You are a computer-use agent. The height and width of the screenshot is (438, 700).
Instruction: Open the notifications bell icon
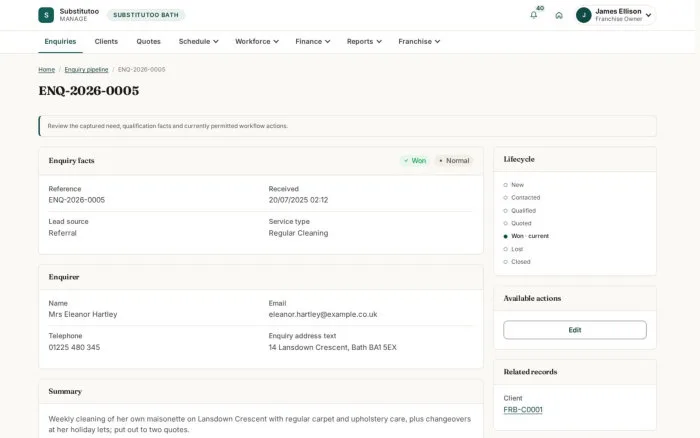click(x=533, y=15)
